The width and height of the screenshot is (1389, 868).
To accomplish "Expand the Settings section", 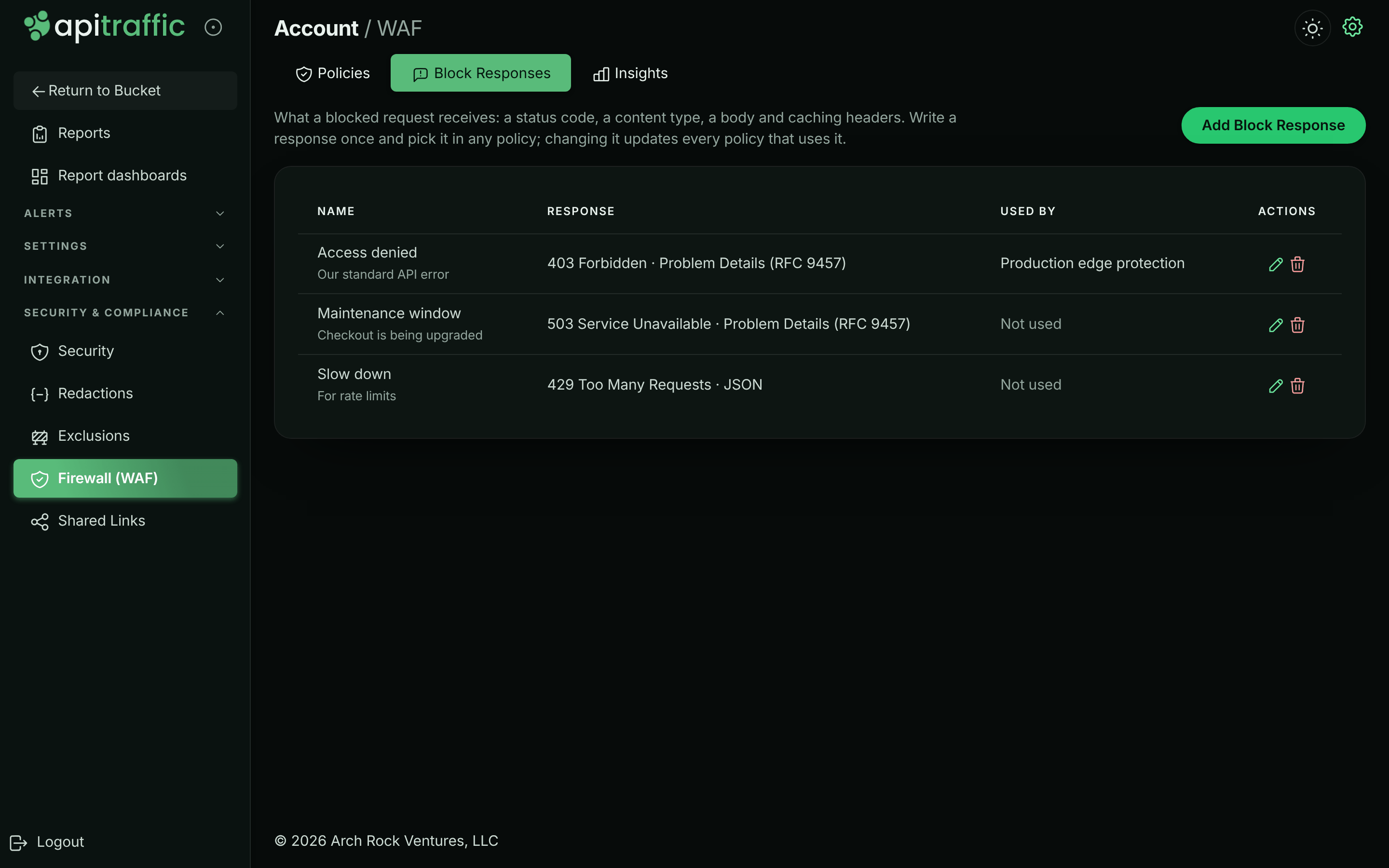I will click(x=125, y=246).
